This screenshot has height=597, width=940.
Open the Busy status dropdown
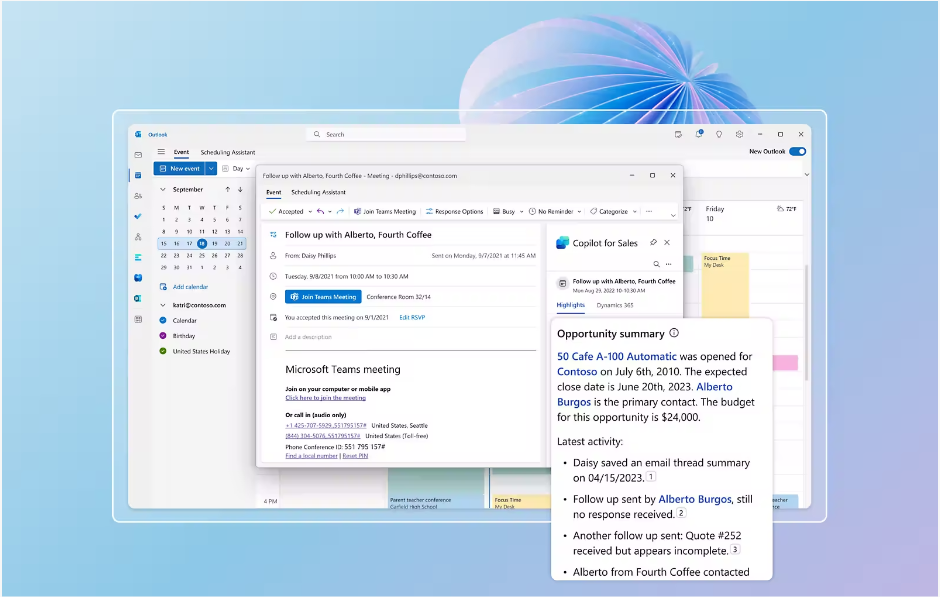522,212
